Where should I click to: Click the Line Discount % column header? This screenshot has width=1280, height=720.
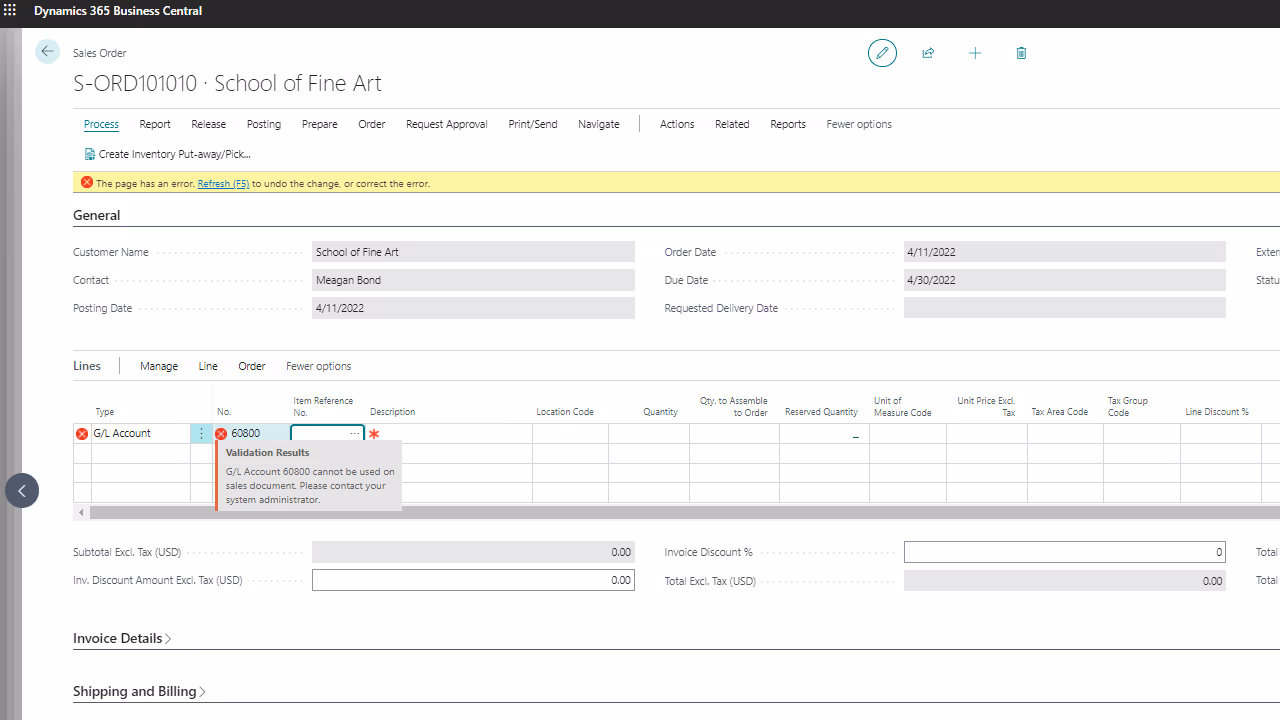click(1217, 412)
